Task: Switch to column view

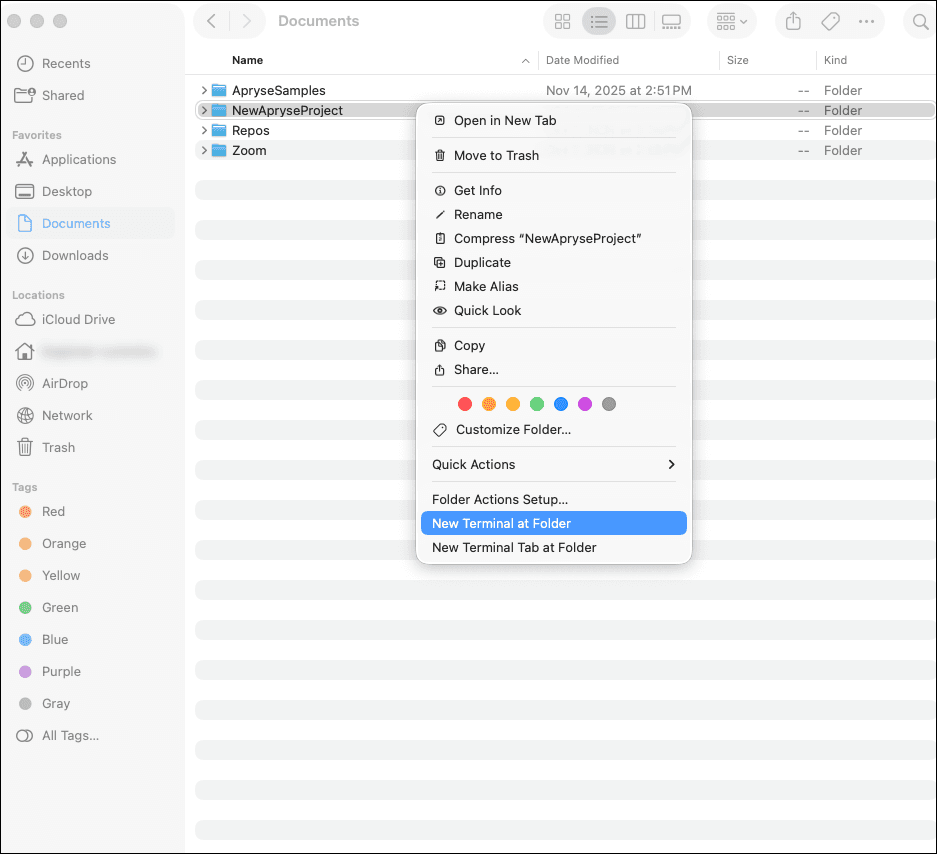Action: [635, 21]
